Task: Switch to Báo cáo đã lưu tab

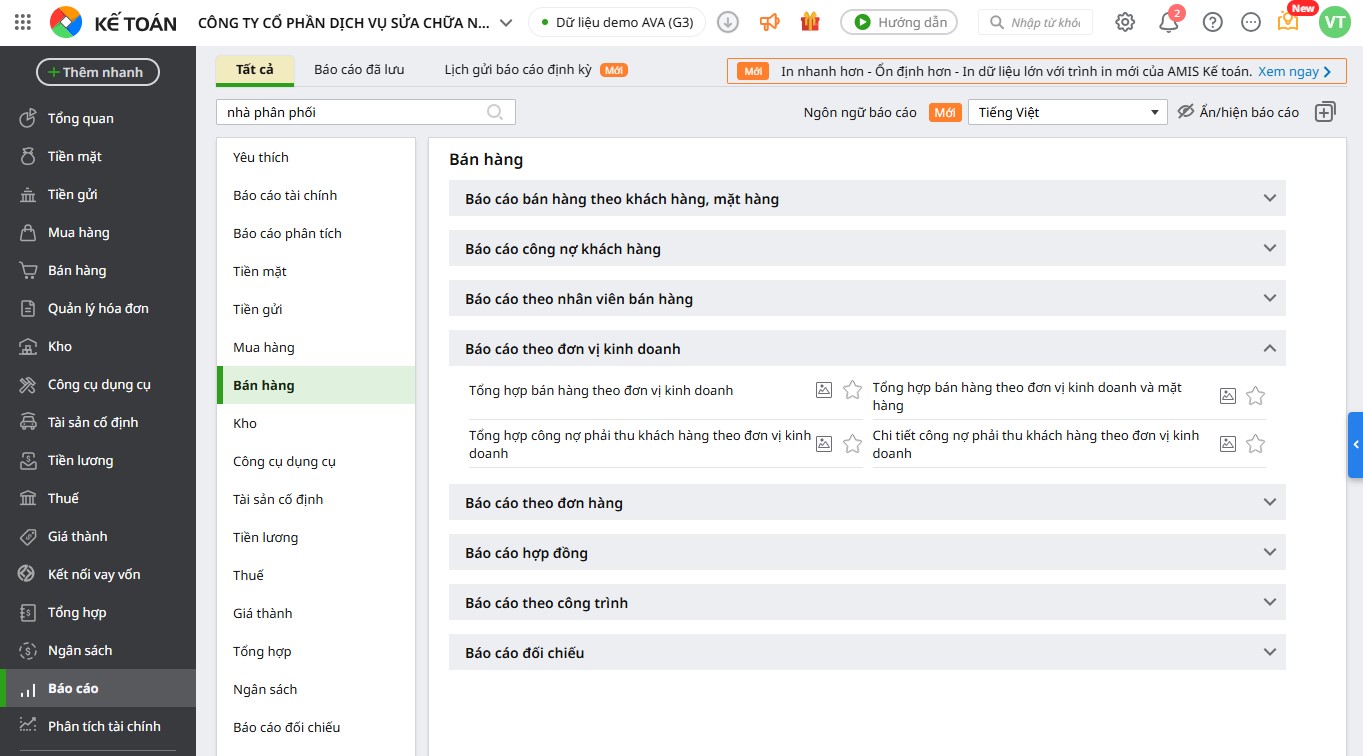Action: (359, 70)
